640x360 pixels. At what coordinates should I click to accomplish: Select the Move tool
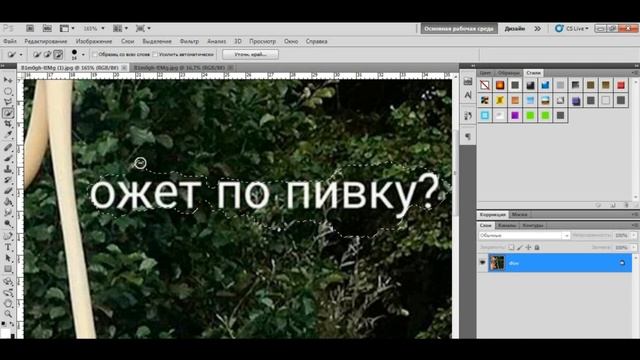tap(8, 80)
